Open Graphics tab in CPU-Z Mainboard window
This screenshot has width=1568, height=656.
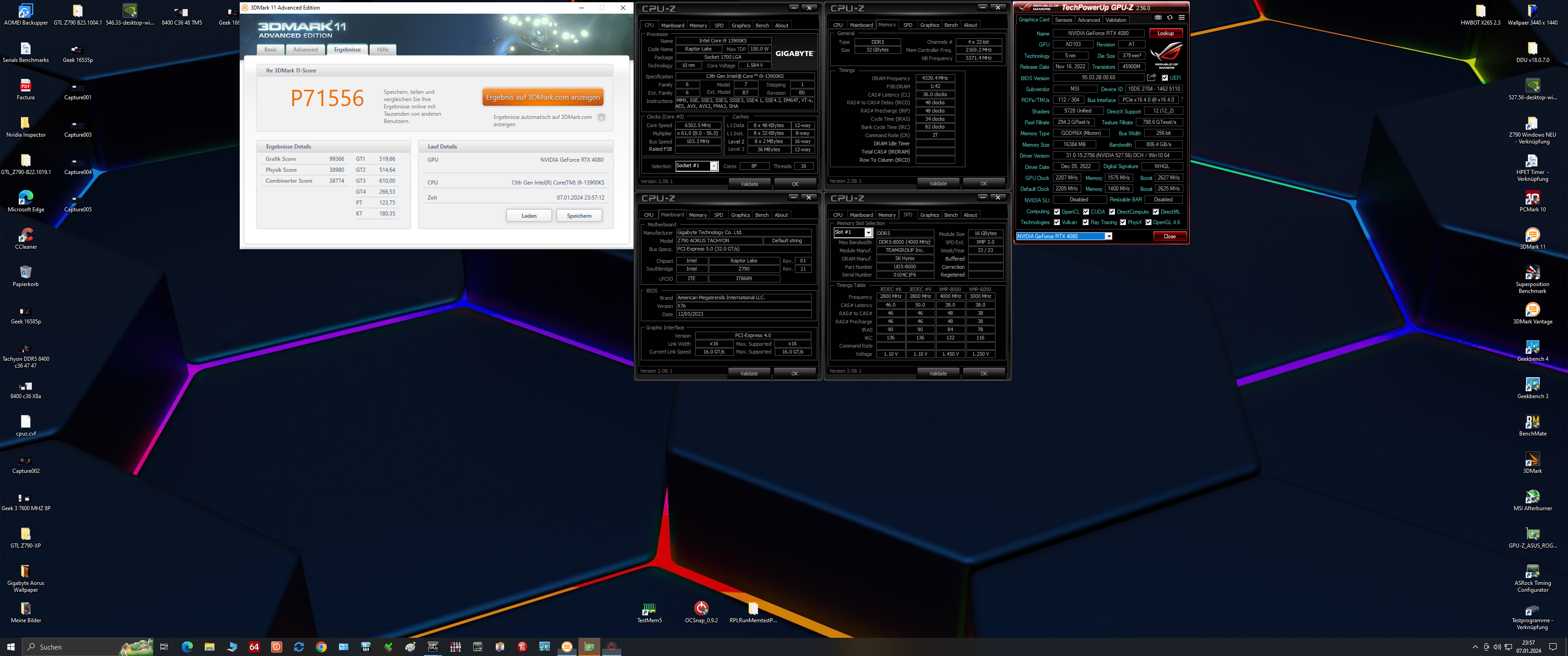(740, 215)
